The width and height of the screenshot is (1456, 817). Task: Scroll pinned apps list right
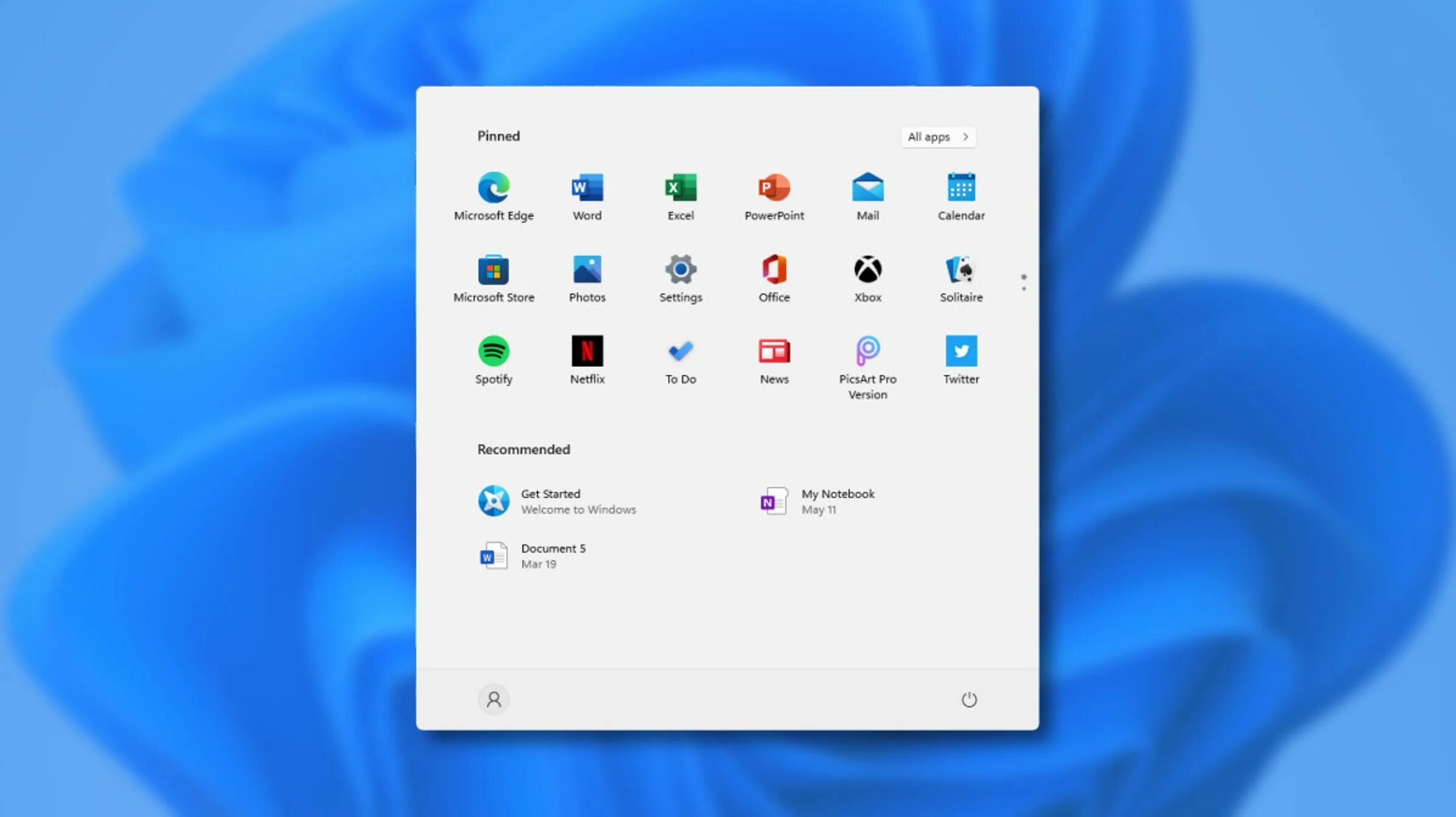pos(1023,290)
